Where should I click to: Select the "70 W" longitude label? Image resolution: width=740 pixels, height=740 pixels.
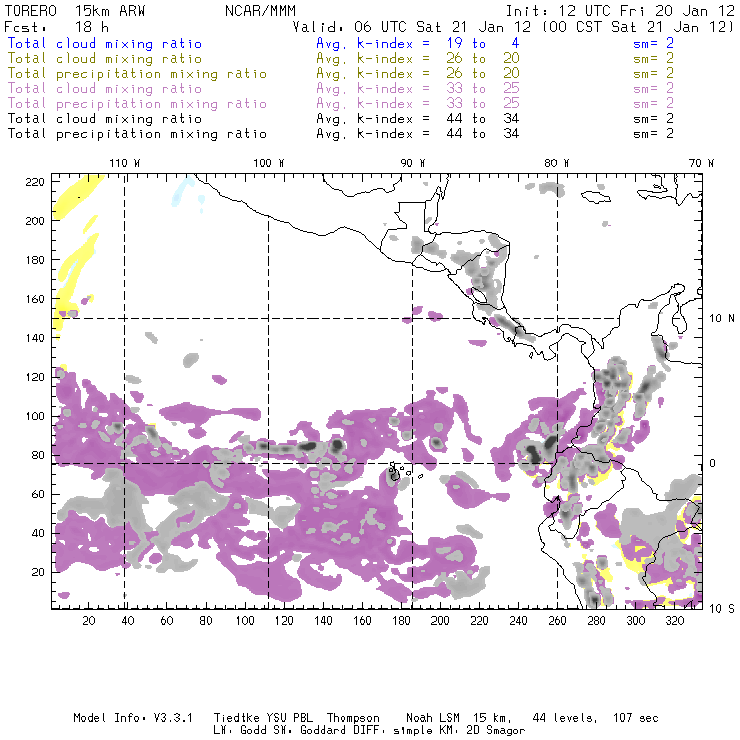[x=701, y=163]
